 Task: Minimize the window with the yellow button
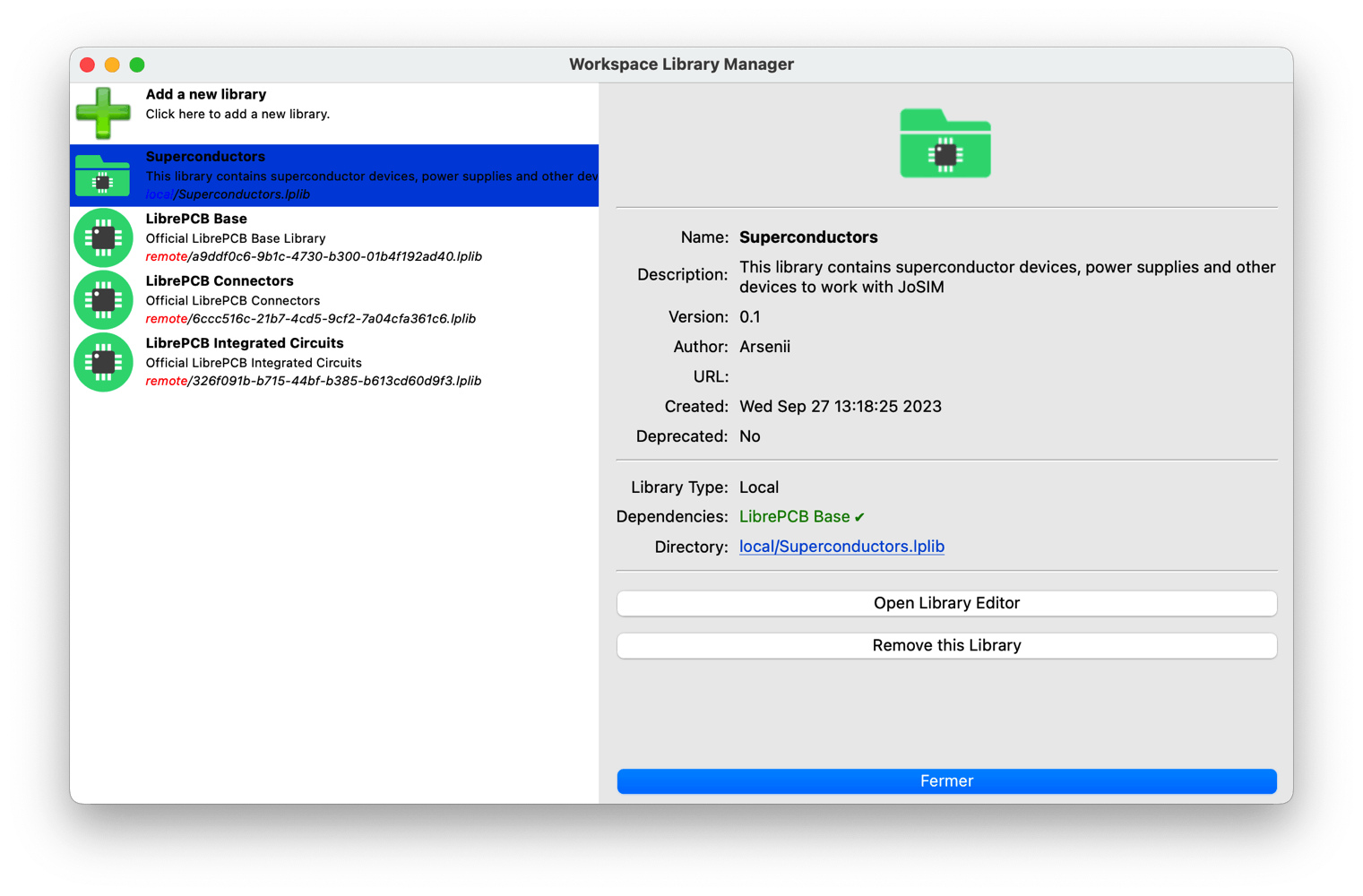pos(112,65)
